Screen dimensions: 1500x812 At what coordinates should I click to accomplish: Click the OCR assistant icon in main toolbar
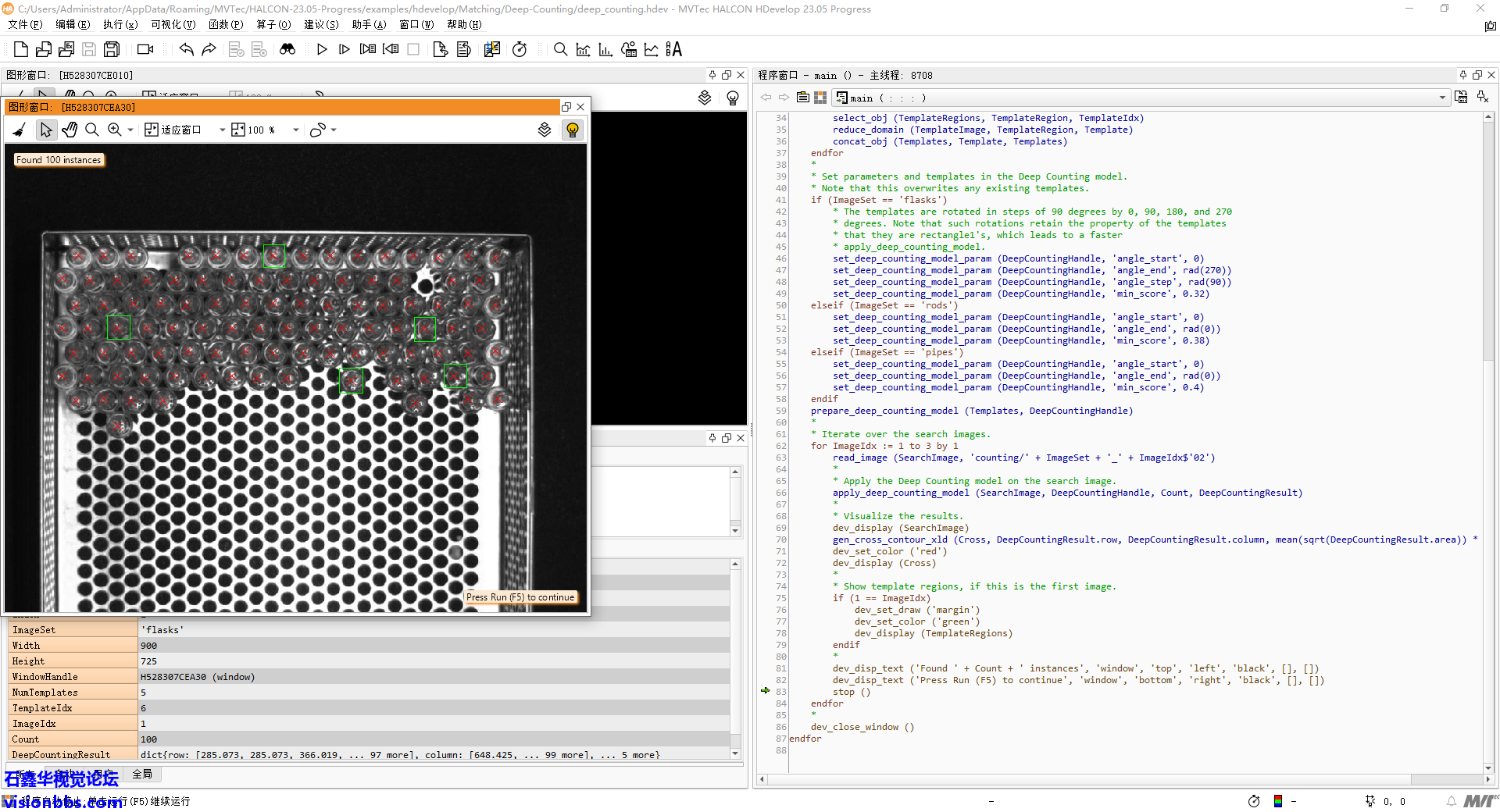click(x=673, y=49)
